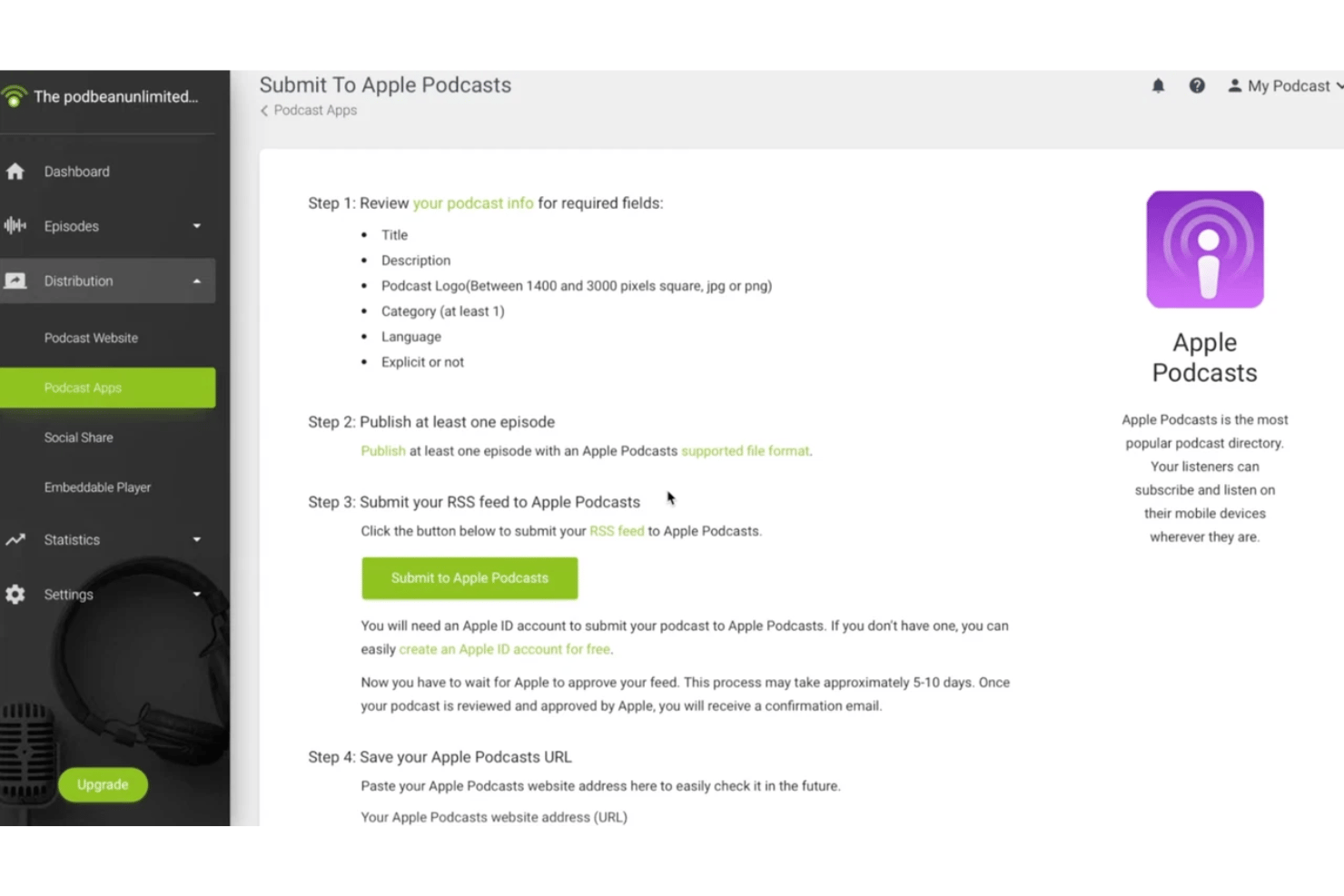Open Social Share menu item
This screenshot has height=896, width=1344.
coord(79,438)
